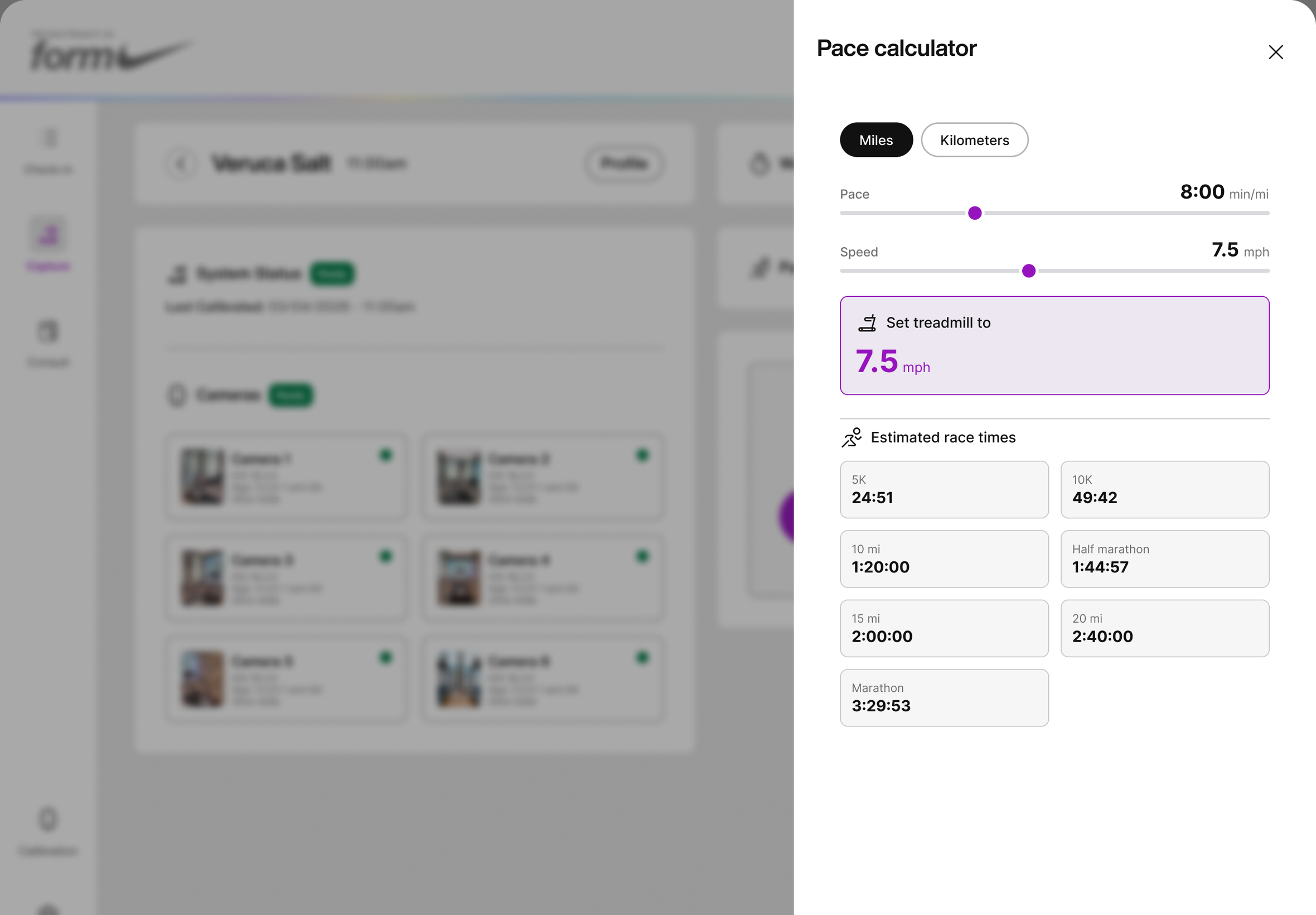This screenshot has width=1316, height=915.
Task: Select the 10K race time card
Action: [x=1165, y=490]
